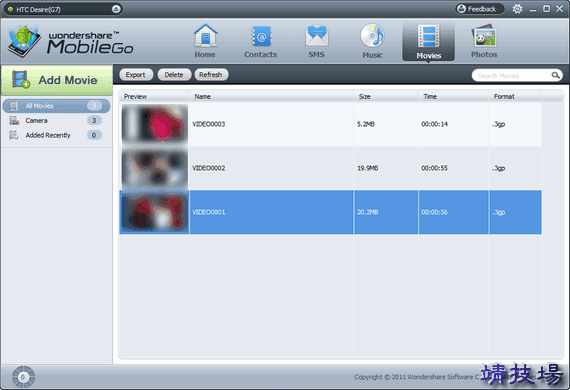Click the Added Recently count badge
The image size is (570, 390).
[x=94, y=135]
